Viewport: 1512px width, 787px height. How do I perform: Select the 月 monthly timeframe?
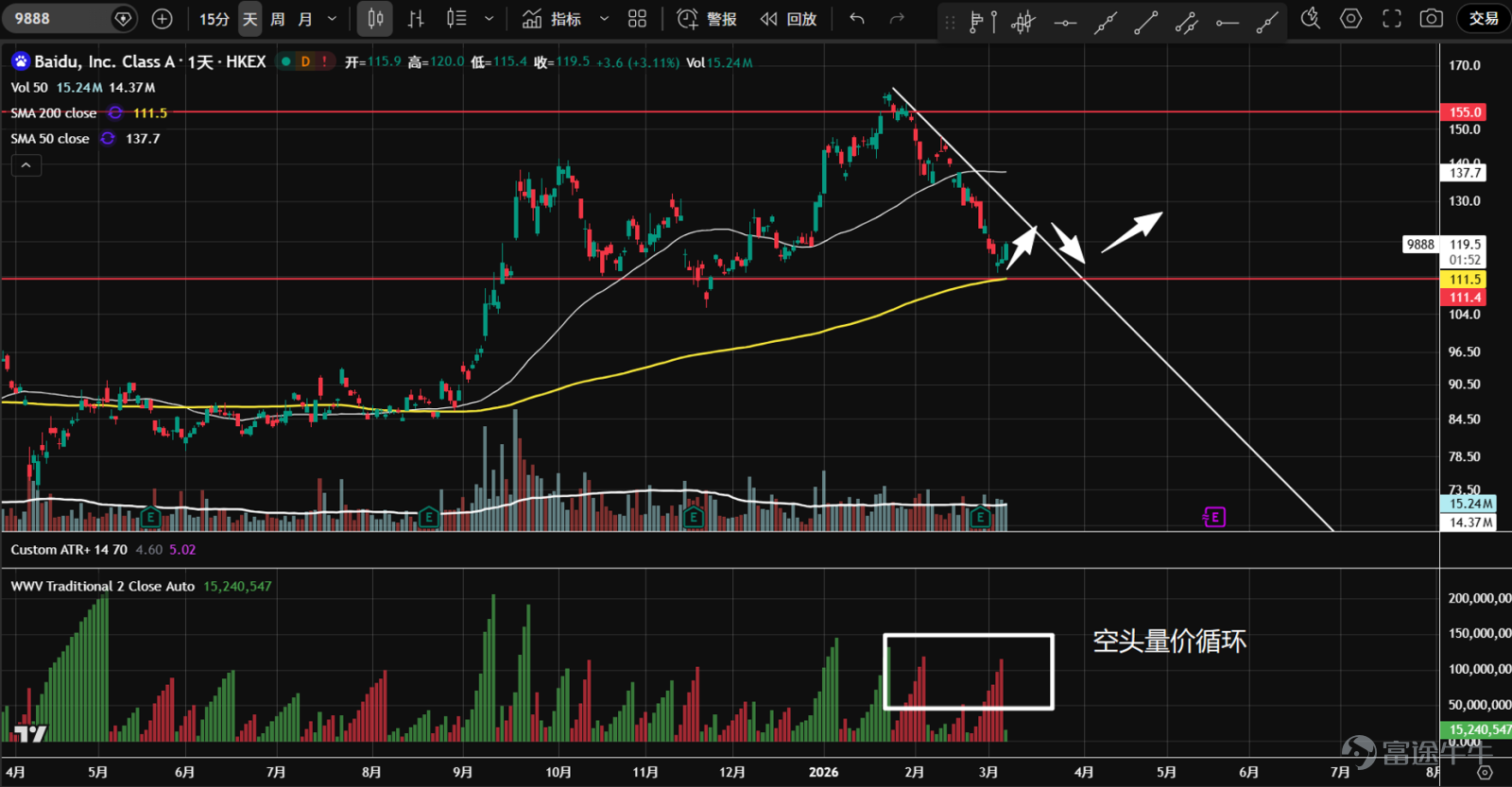coord(305,19)
